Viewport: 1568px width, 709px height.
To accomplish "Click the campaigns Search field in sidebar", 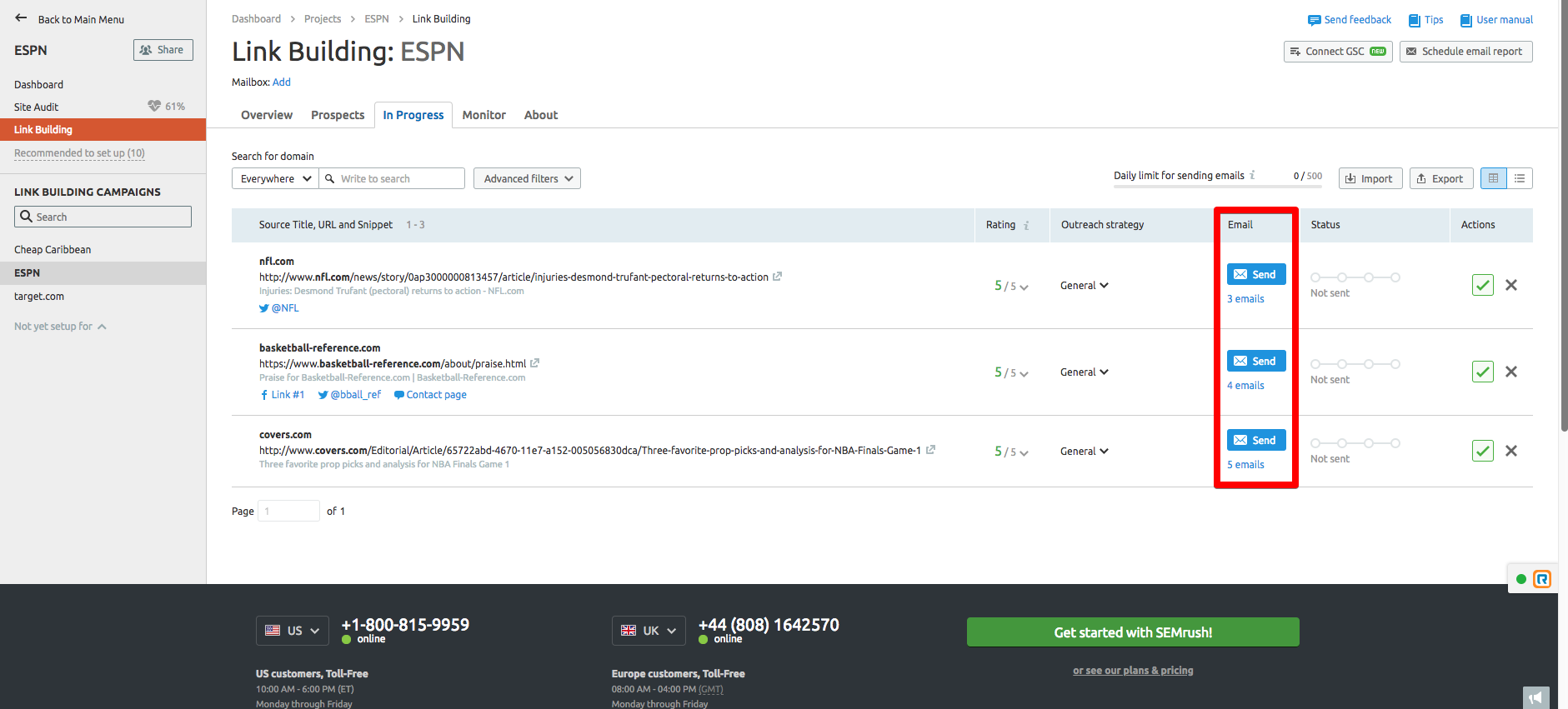I will (103, 217).
